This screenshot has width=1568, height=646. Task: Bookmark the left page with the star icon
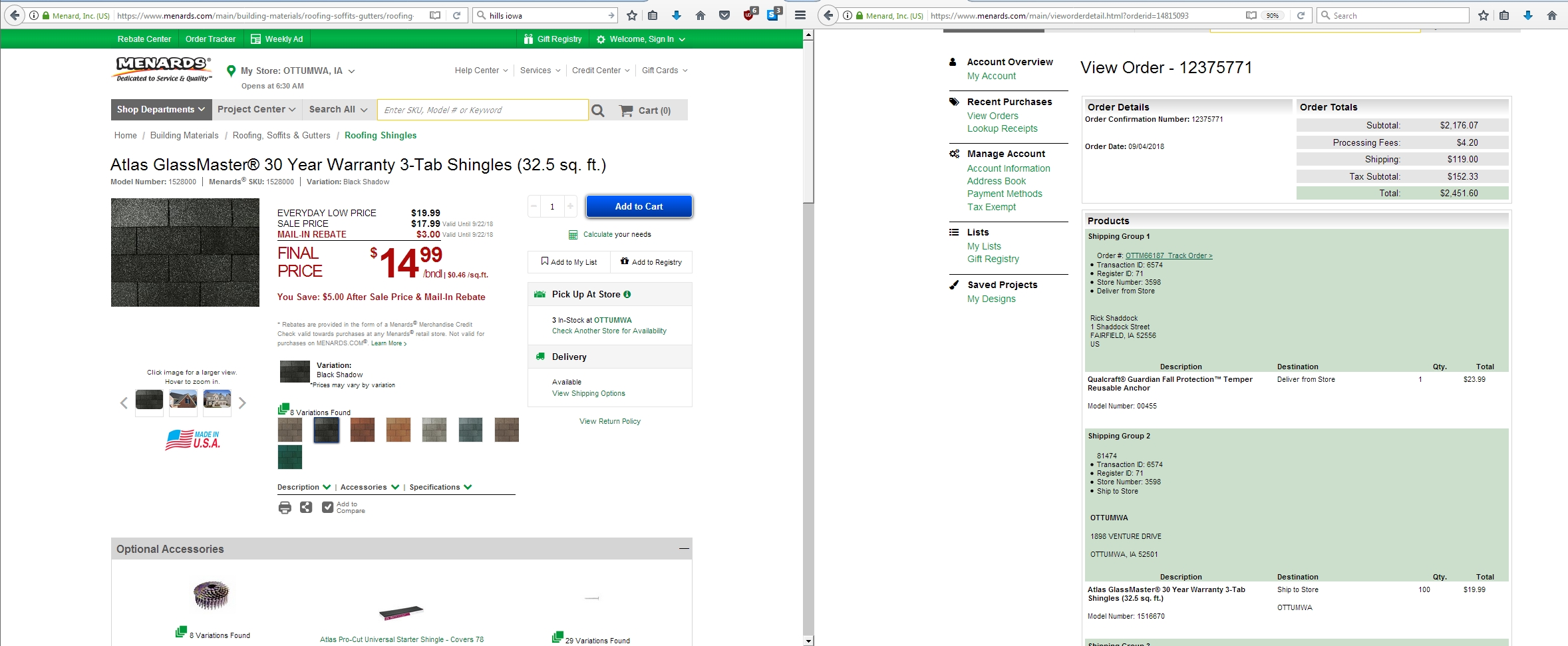tap(632, 15)
